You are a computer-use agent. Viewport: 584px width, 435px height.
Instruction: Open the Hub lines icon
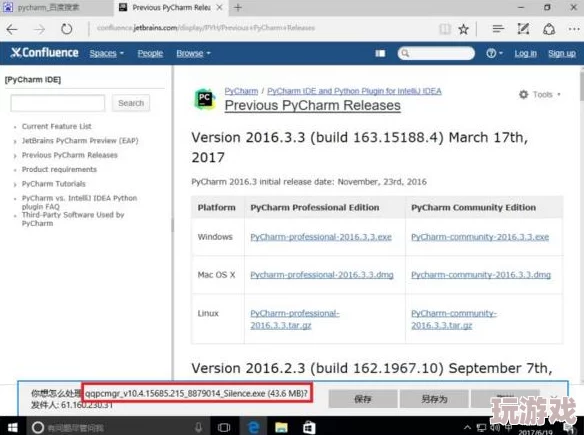498,29
